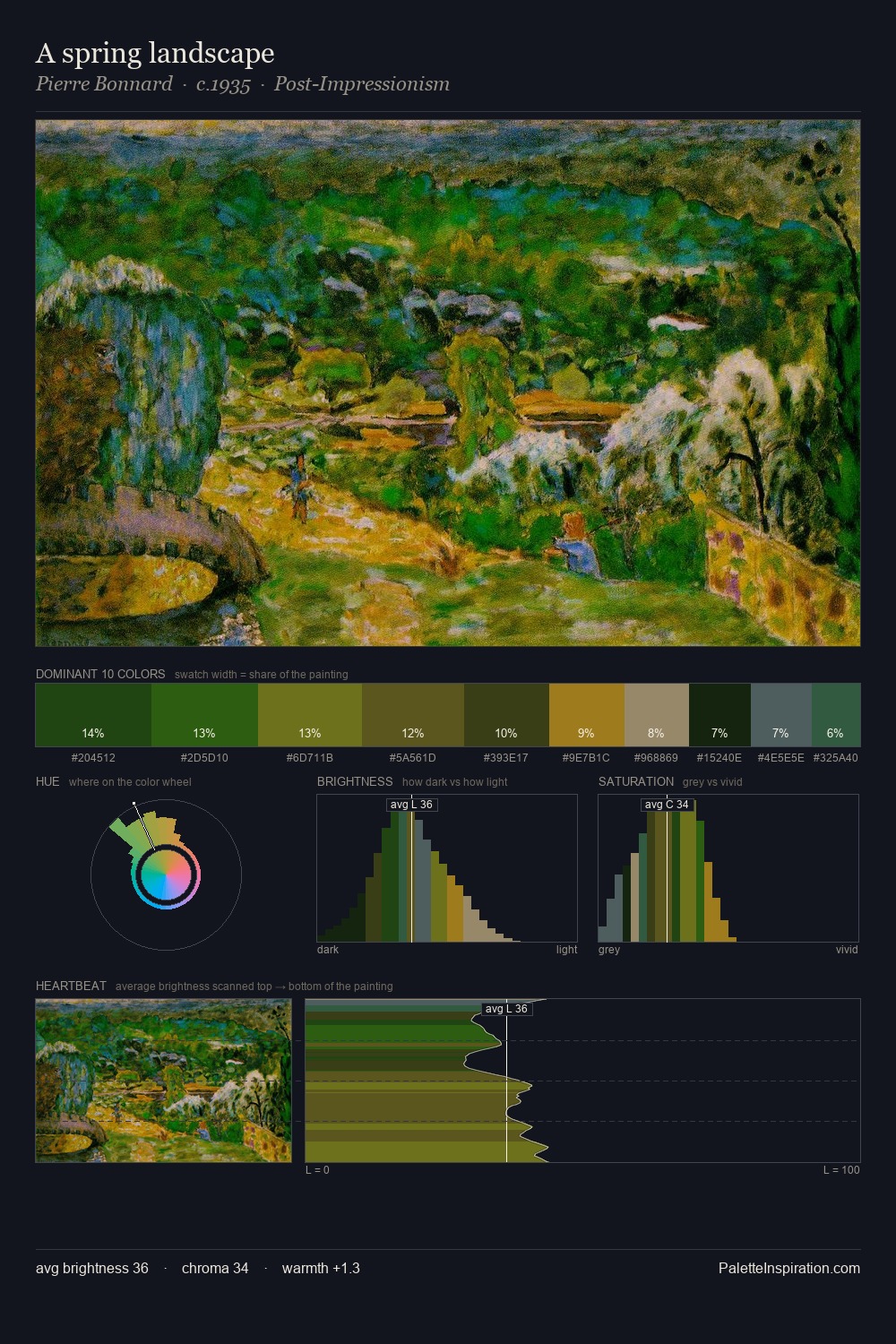Click the 'HUE' section heading

tap(47, 781)
